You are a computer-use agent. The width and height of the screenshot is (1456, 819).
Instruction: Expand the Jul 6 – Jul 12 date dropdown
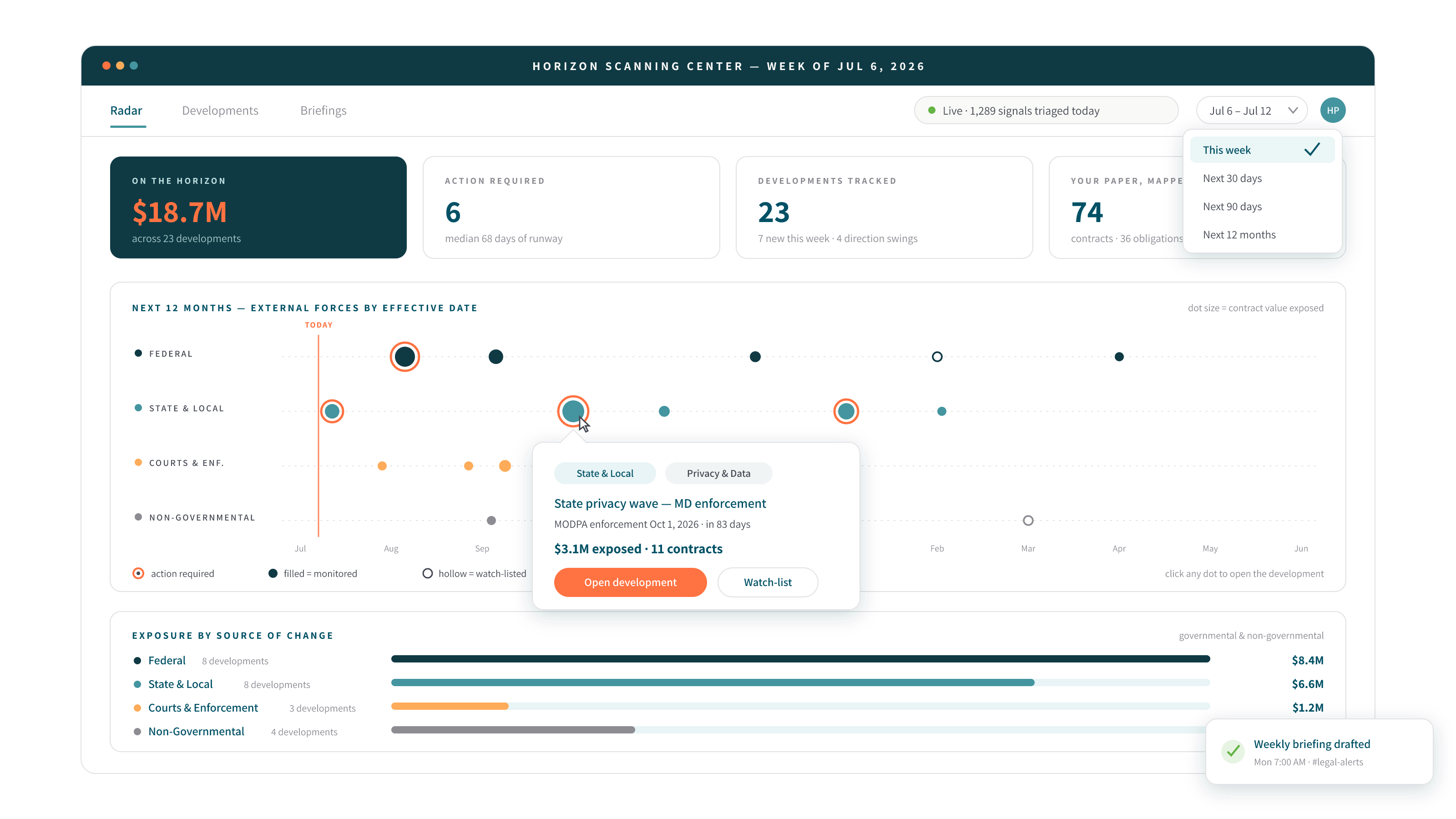1252,110
